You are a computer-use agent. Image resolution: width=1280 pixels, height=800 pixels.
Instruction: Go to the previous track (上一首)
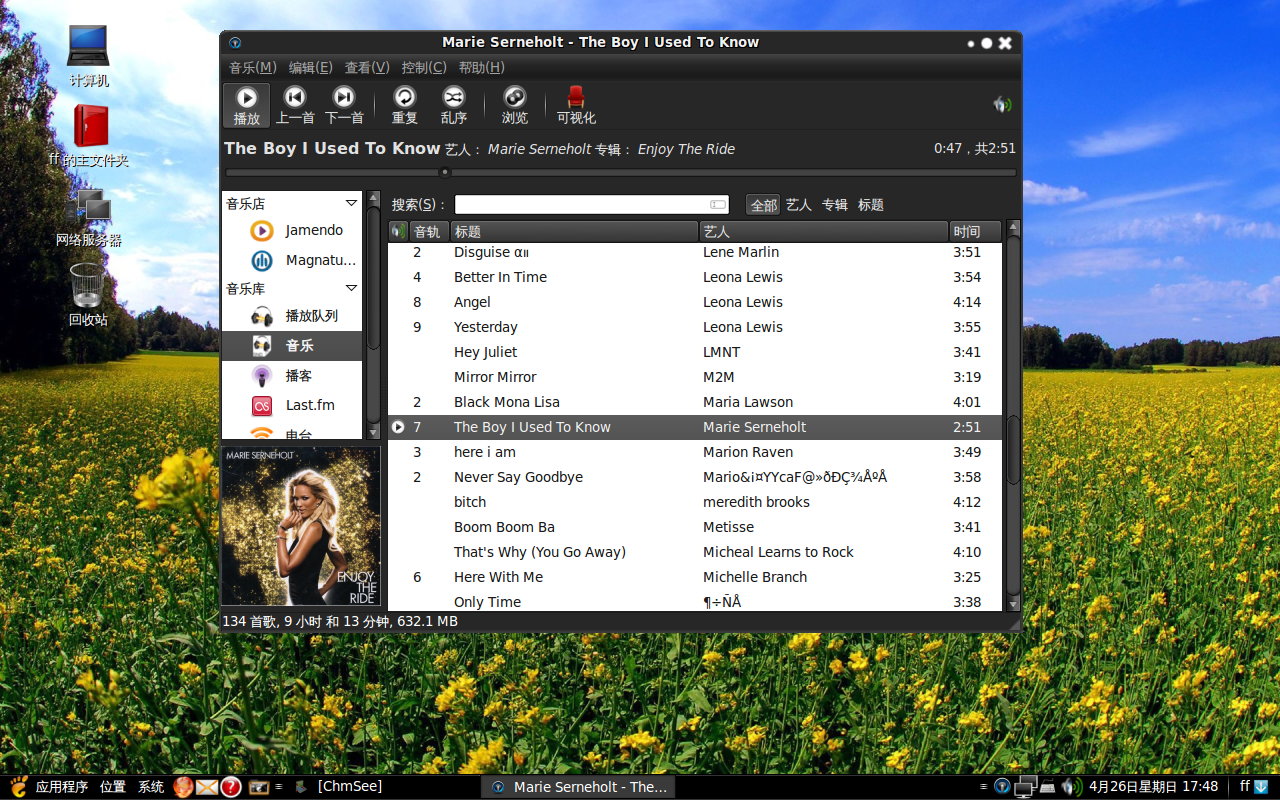coord(295,106)
